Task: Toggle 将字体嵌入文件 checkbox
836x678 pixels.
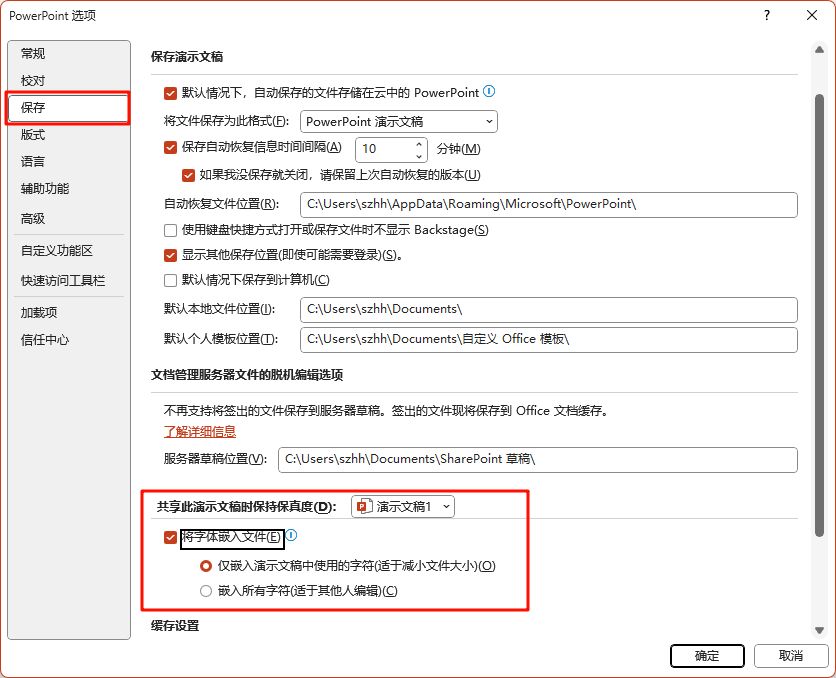Action: (170, 537)
